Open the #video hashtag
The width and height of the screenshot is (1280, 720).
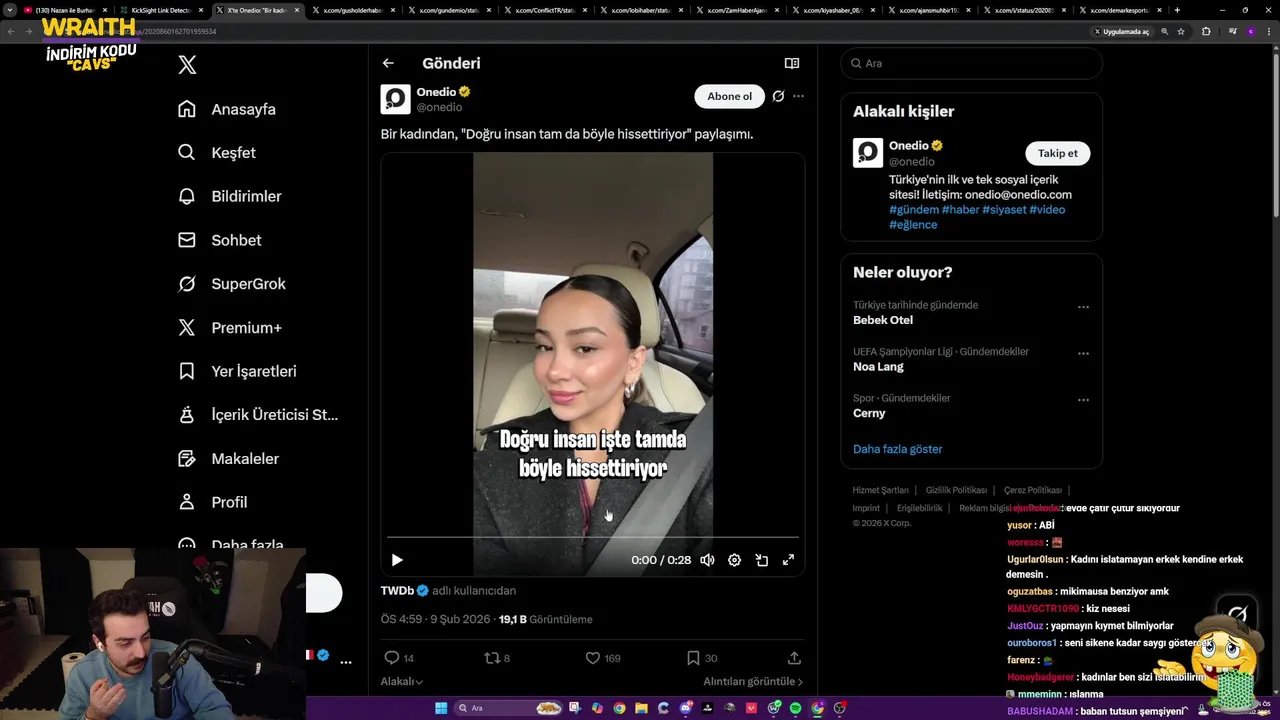pyautogui.click(x=1047, y=210)
